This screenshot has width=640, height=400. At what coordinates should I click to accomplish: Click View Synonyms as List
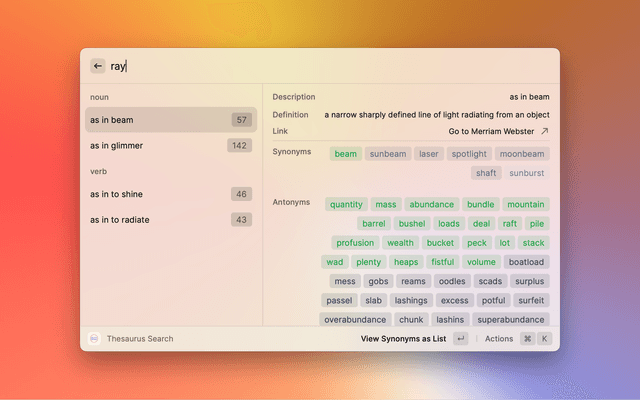(x=403, y=339)
